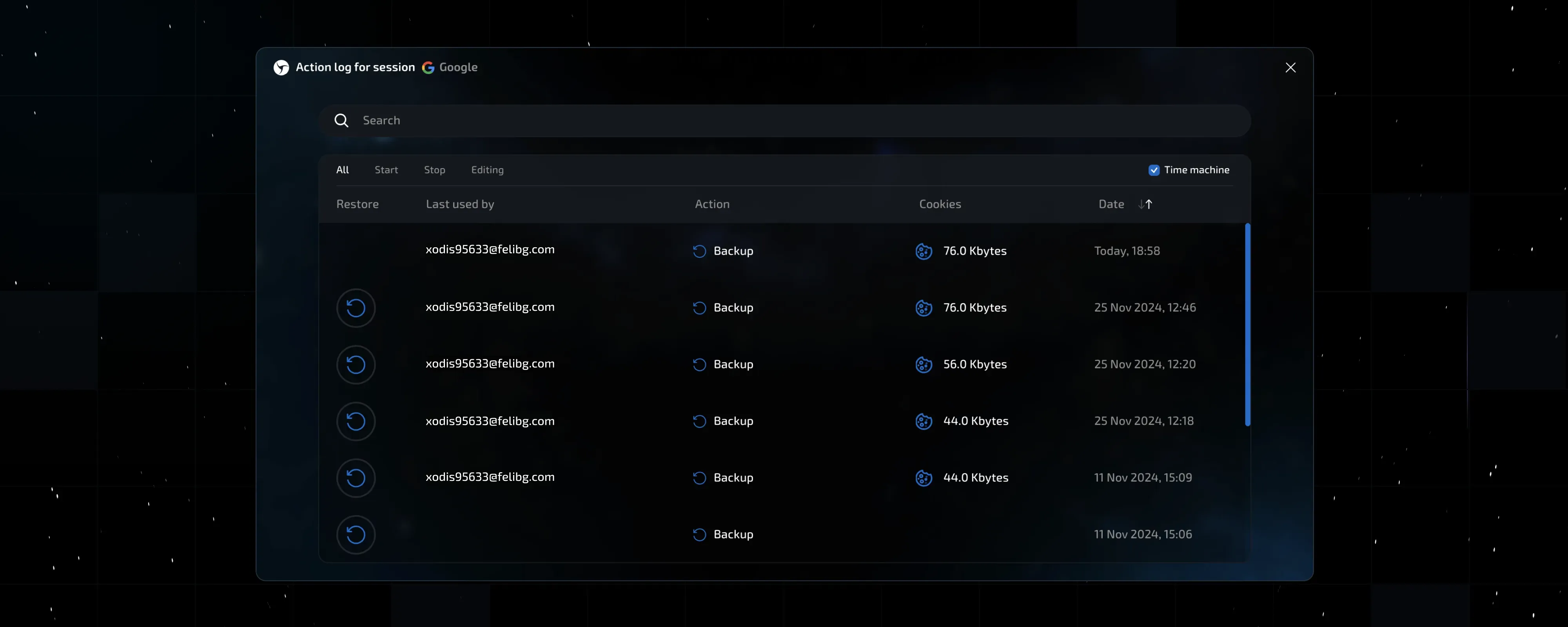Toggle the Date sort order arrows
The image size is (1568, 627).
tap(1145, 205)
